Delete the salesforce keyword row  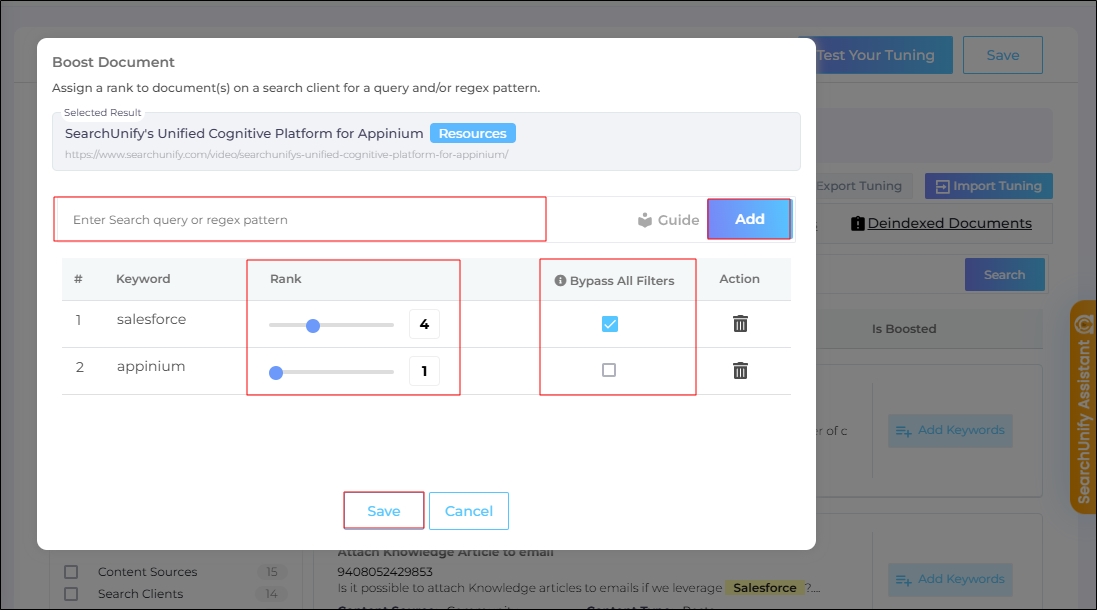(x=740, y=324)
